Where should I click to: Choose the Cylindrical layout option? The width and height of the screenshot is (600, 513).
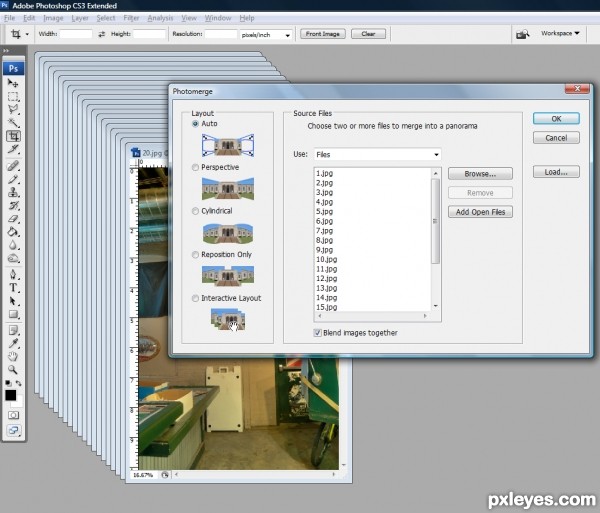(x=195, y=211)
